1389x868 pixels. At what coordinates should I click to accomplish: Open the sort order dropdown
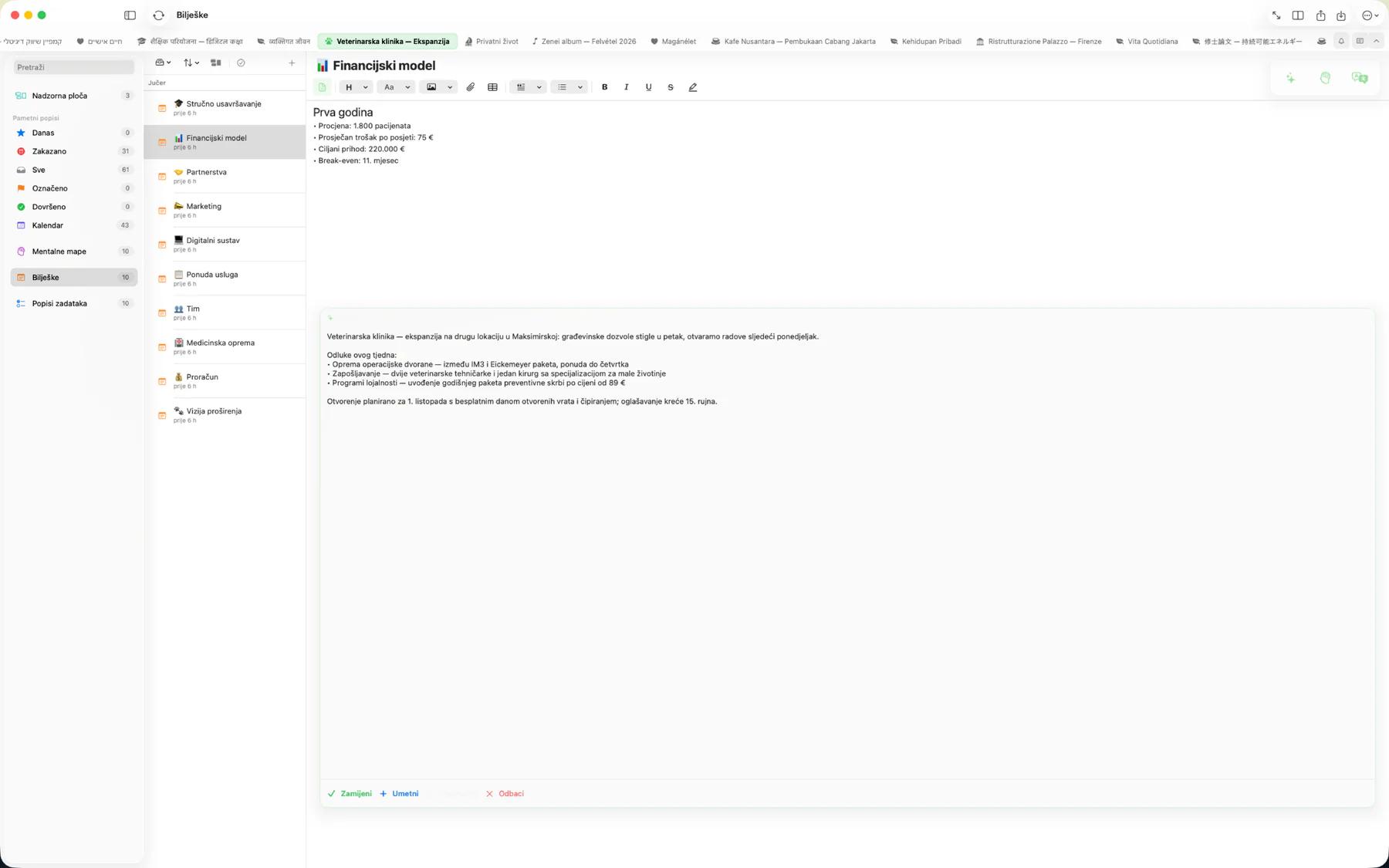point(191,62)
